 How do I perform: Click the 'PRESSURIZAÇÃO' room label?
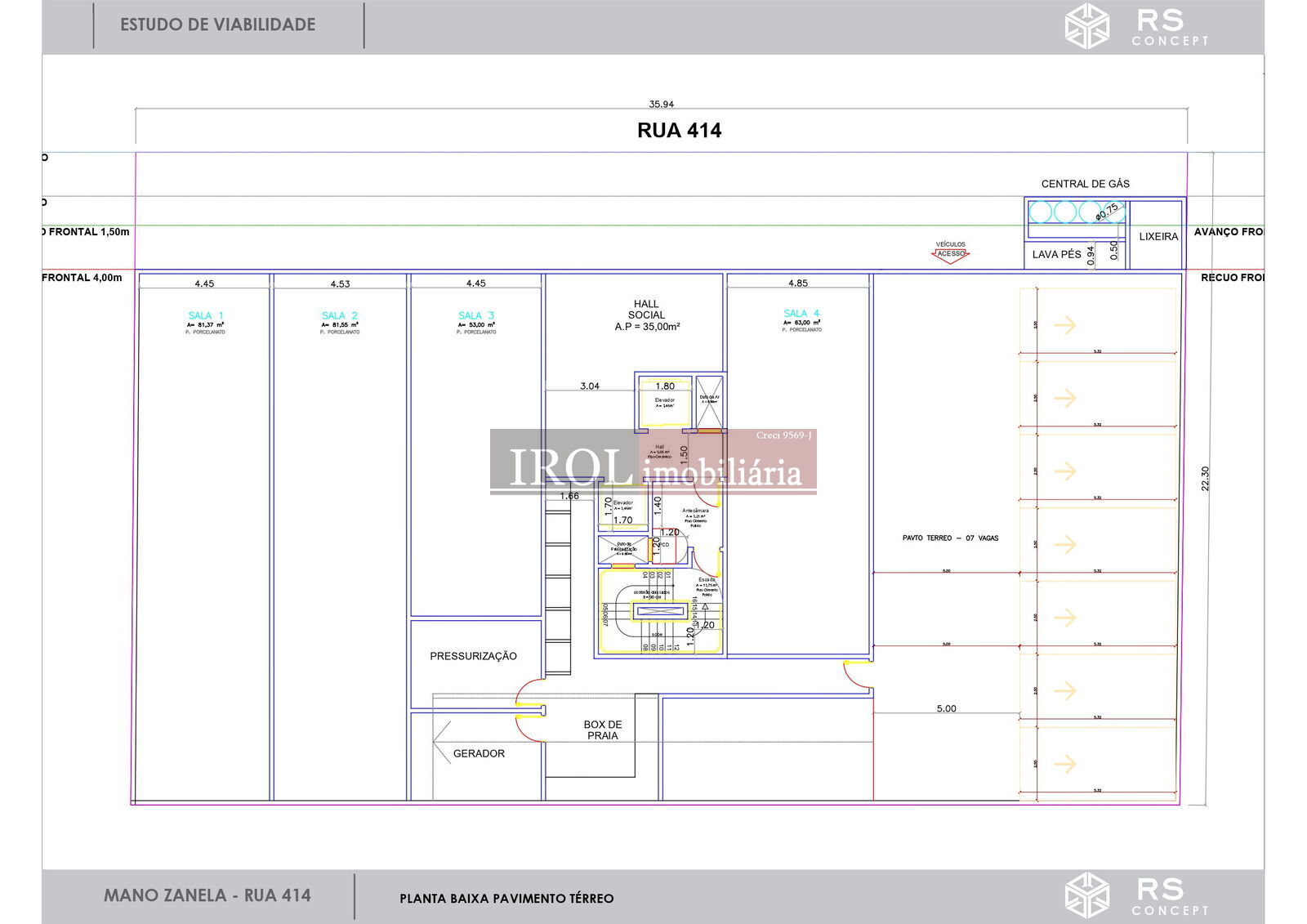pyautogui.click(x=473, y=656)
